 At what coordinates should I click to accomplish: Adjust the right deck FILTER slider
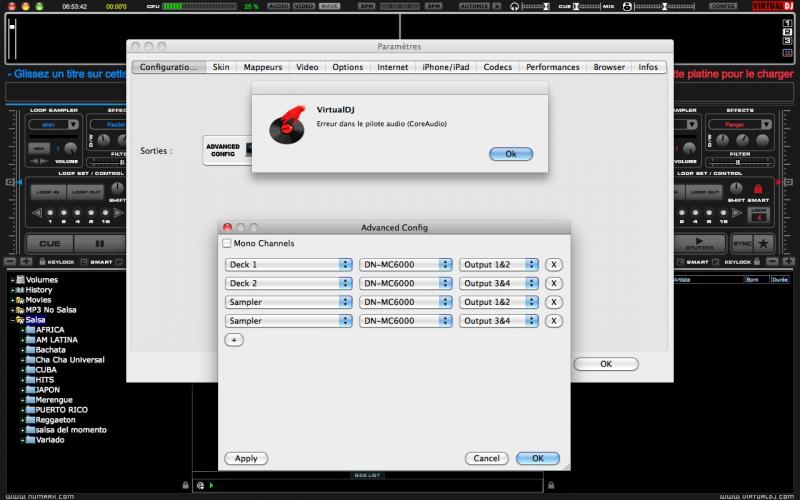tap(740, 162)
